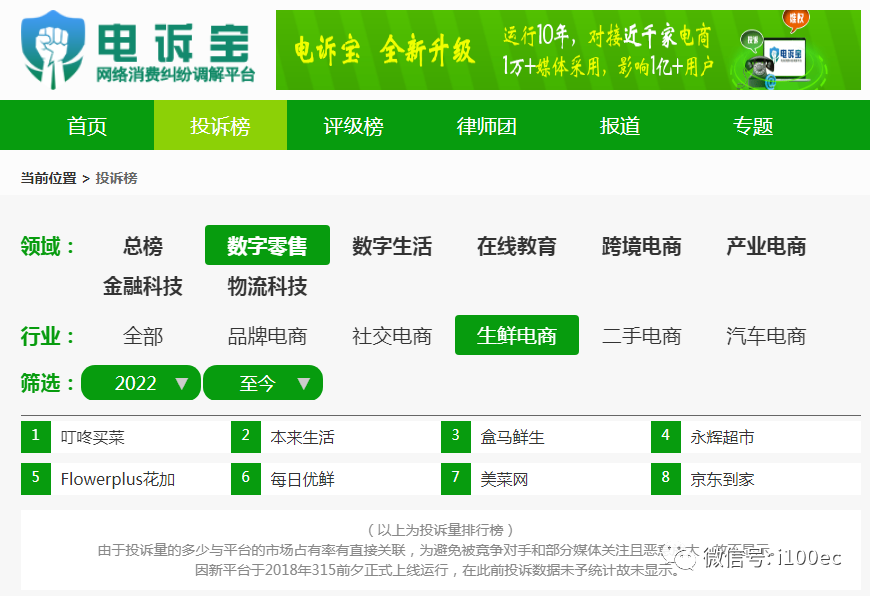Click the green rank 4 number badge
The image size is (870, 596).
(666, 437)
